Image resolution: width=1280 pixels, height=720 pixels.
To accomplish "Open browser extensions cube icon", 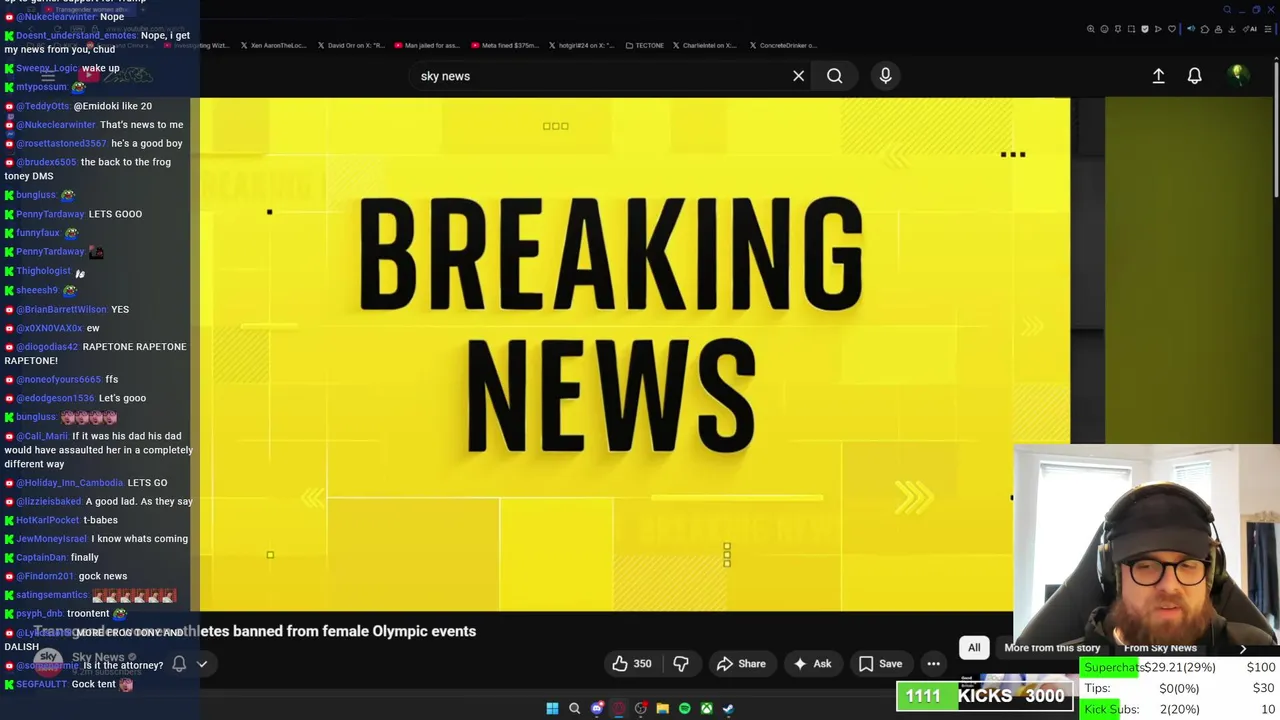I will (1205, 29).
